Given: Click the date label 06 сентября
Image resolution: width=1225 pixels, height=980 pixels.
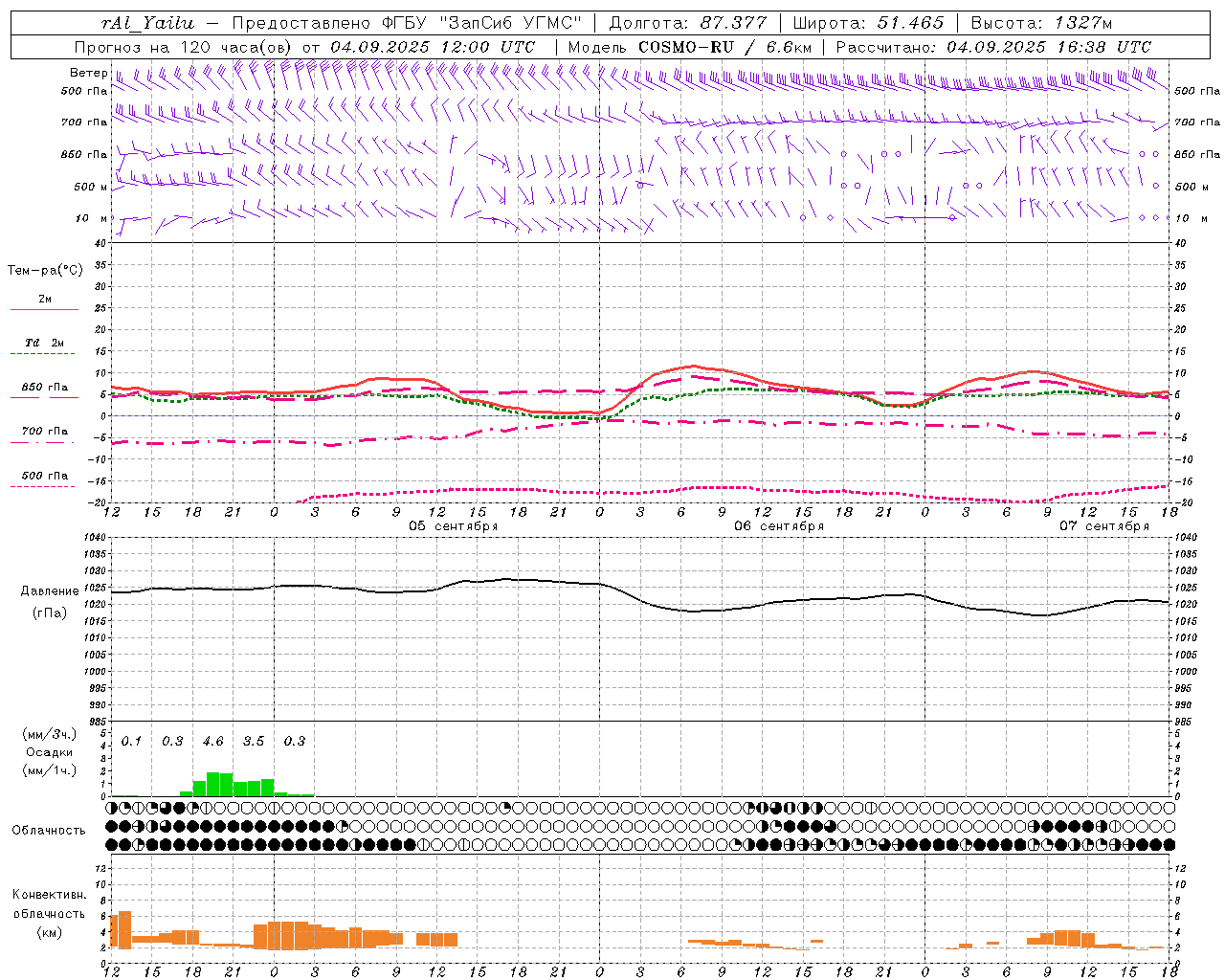Looking at the screenshot, I should click(779, 526).
